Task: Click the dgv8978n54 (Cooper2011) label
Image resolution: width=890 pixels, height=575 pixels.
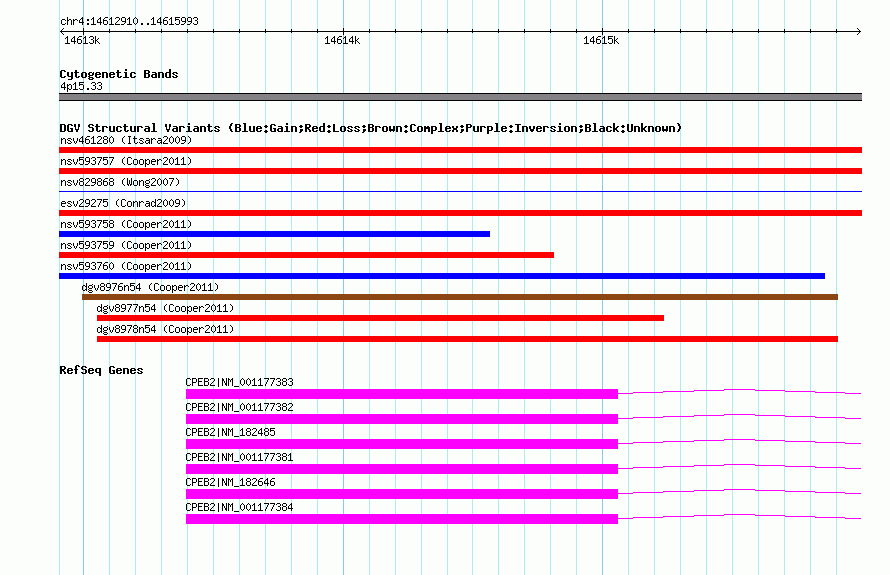Action: [165, 329]
